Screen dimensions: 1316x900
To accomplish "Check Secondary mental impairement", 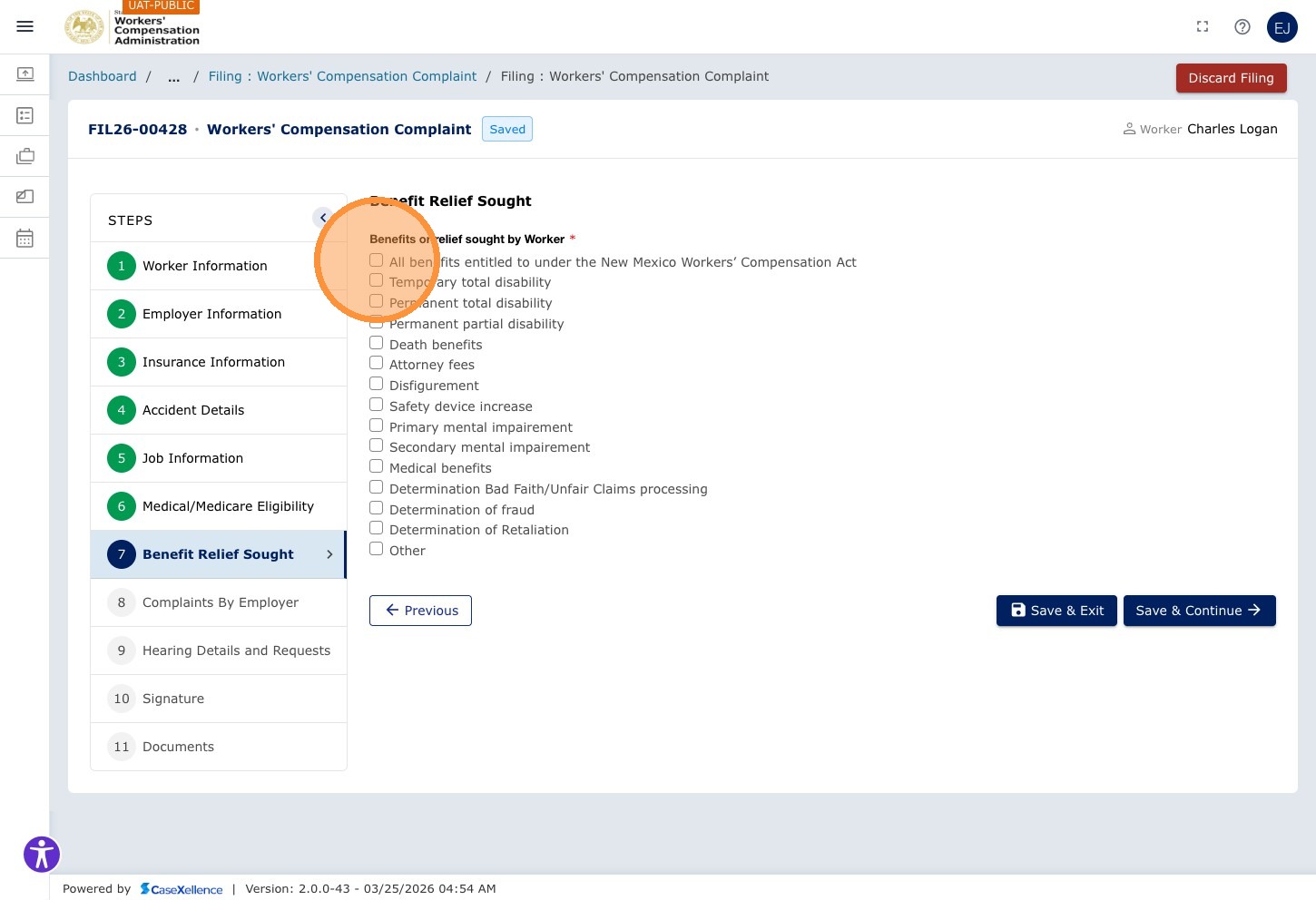I will [x=376, y=445].
